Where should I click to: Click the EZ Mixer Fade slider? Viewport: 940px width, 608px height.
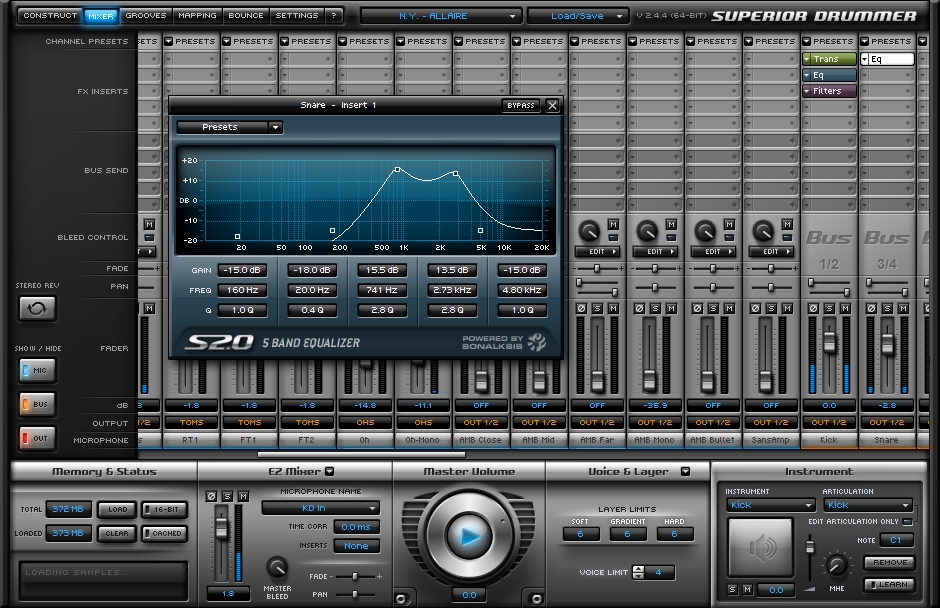click(355, 577)
